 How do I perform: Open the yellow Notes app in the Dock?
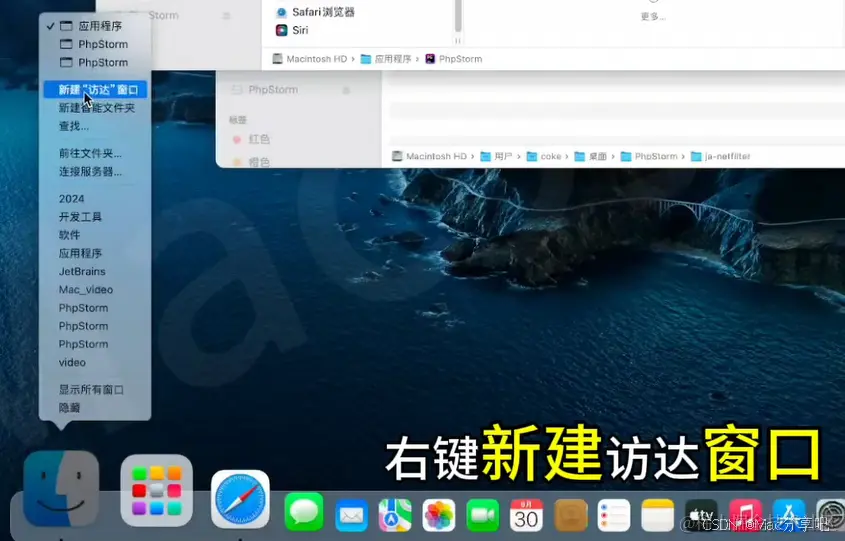coord(657,515)
